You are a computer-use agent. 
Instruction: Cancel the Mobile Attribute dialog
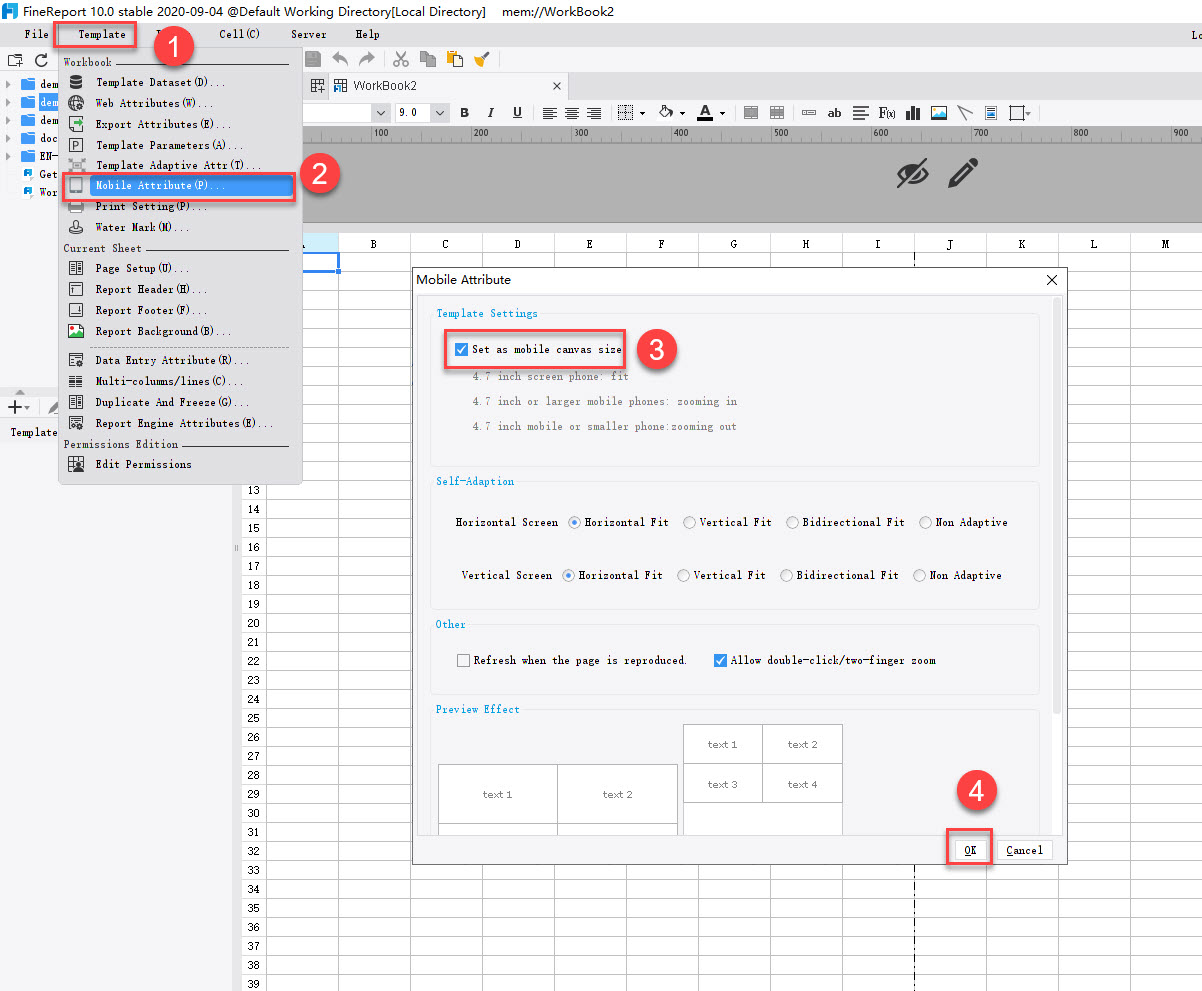click(x=1023, y=849)
